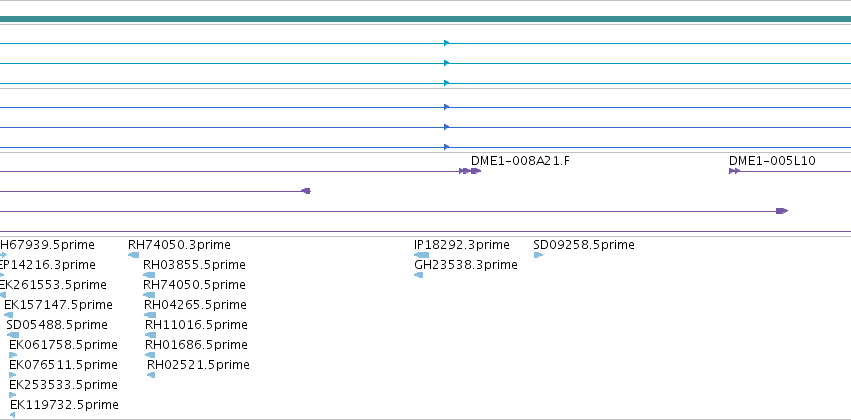This screenshot has width=851, height=420.
Task: Select the RH03855.5prime label
Action: 194,265
